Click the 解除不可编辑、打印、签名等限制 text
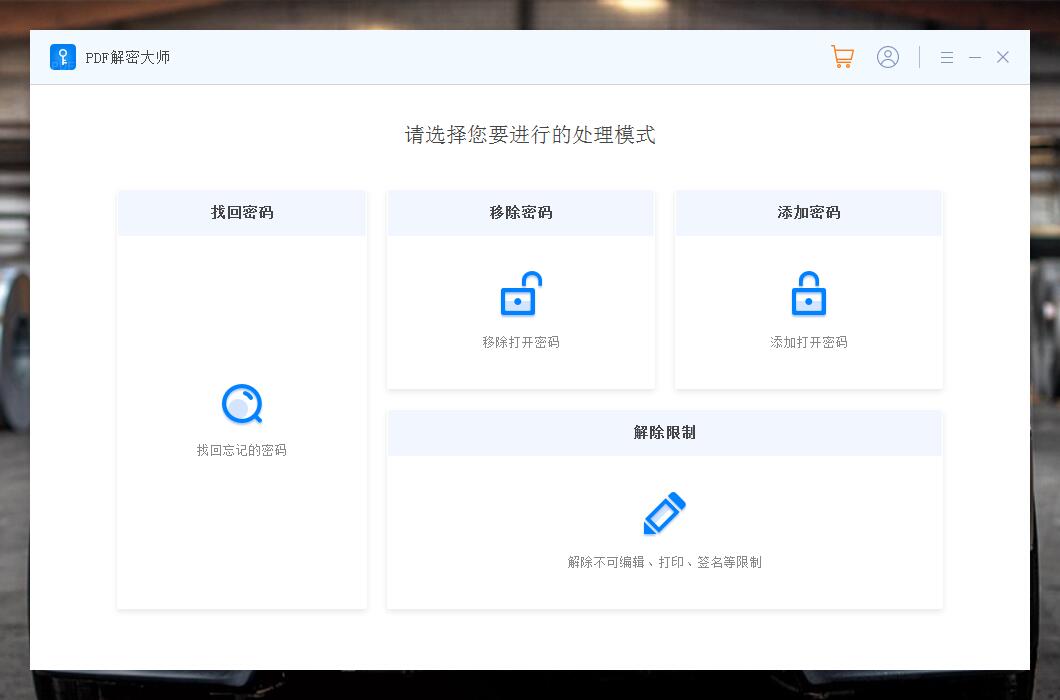The image size is (1060, 700). (663, 561)
